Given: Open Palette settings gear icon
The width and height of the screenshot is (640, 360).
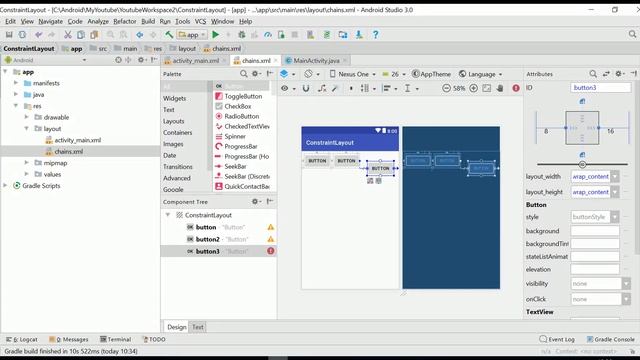Looking at the screenshot, I should pos(255,74).
